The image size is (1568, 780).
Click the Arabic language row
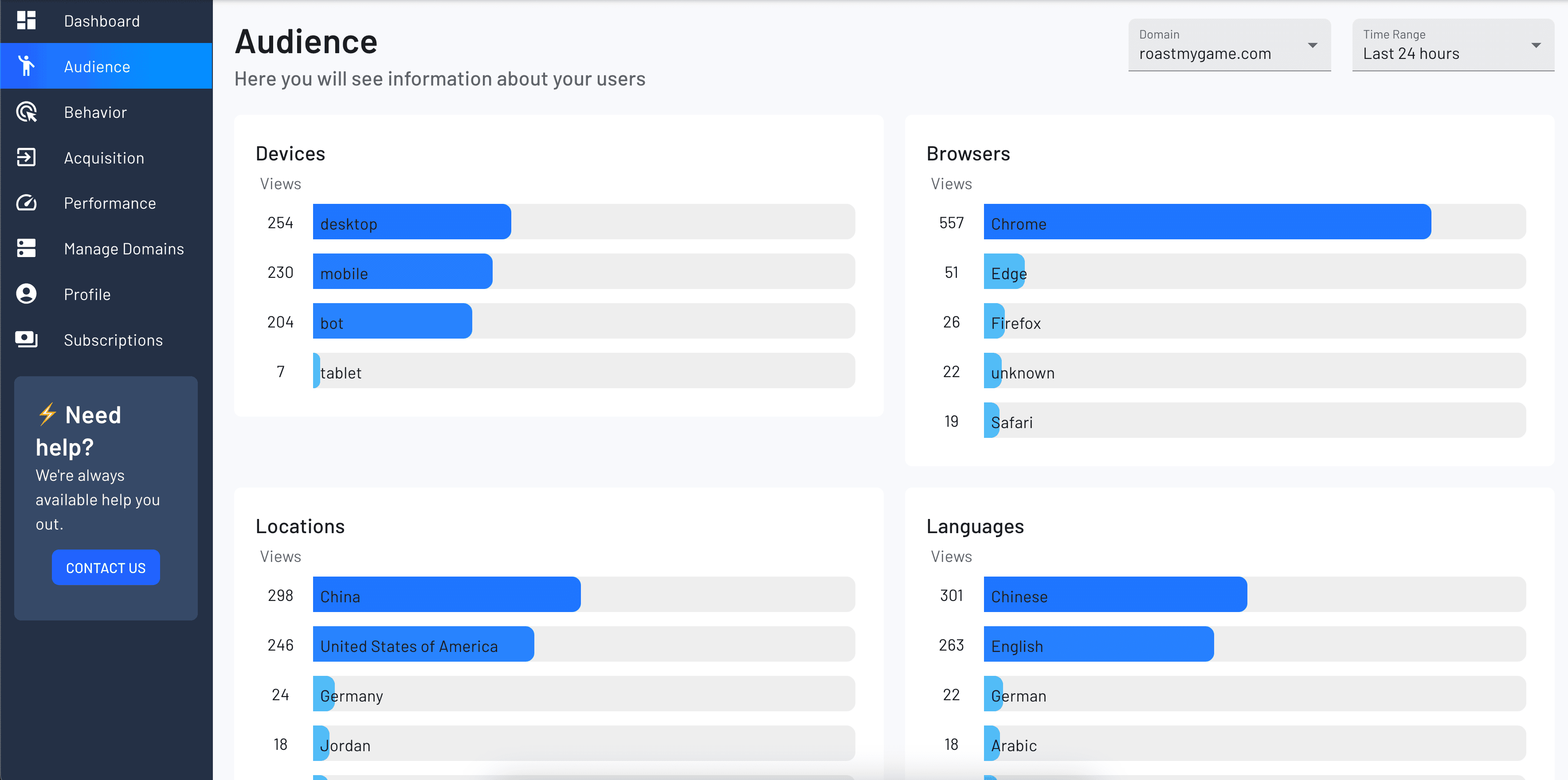1254,744
